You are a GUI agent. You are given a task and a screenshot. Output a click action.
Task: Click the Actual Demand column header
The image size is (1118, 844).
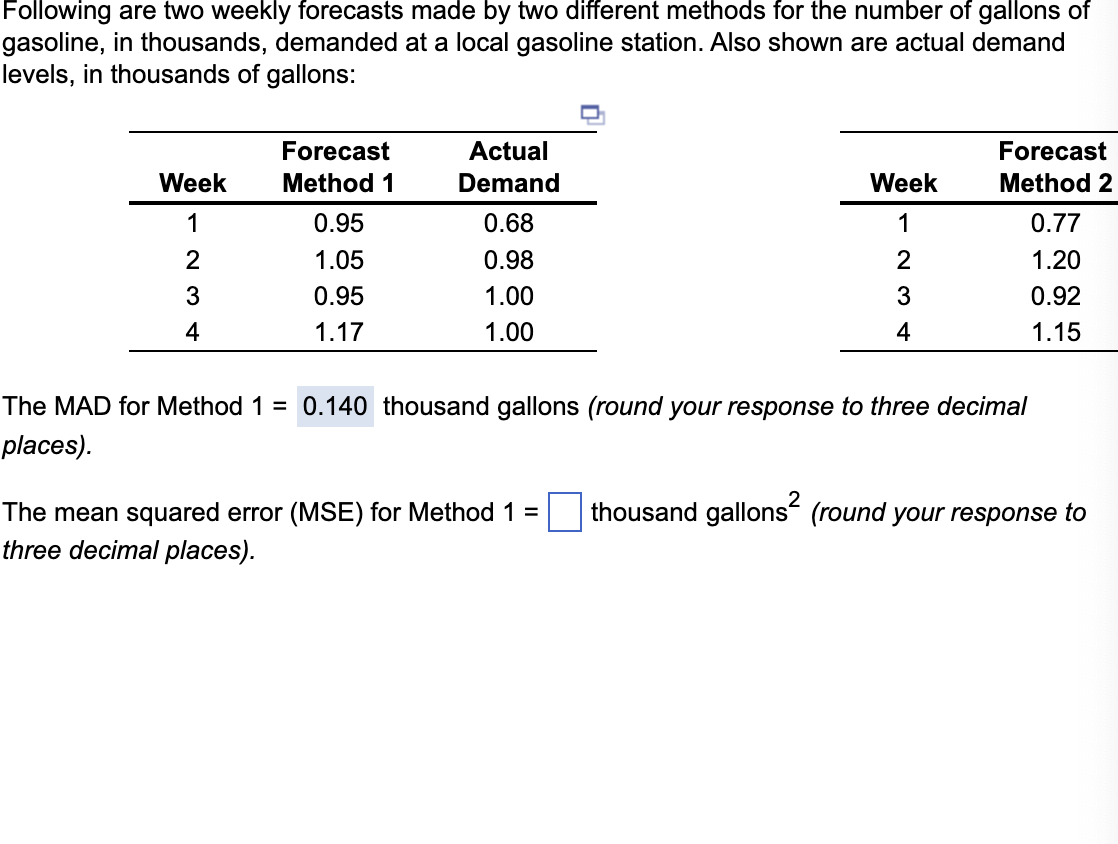509,167
